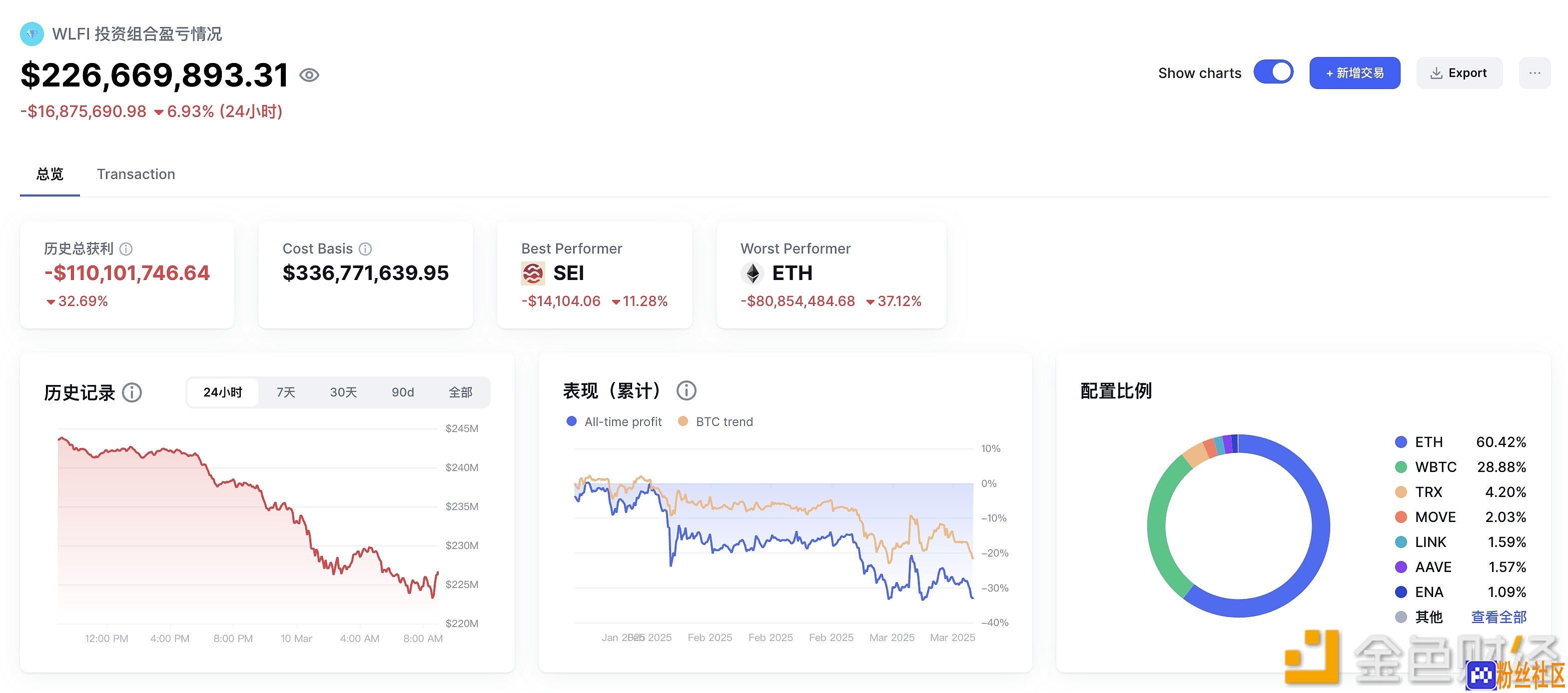Click info icon next to 历史总获利
Viewport: 1568px width, 693px height.
[126, 249]
